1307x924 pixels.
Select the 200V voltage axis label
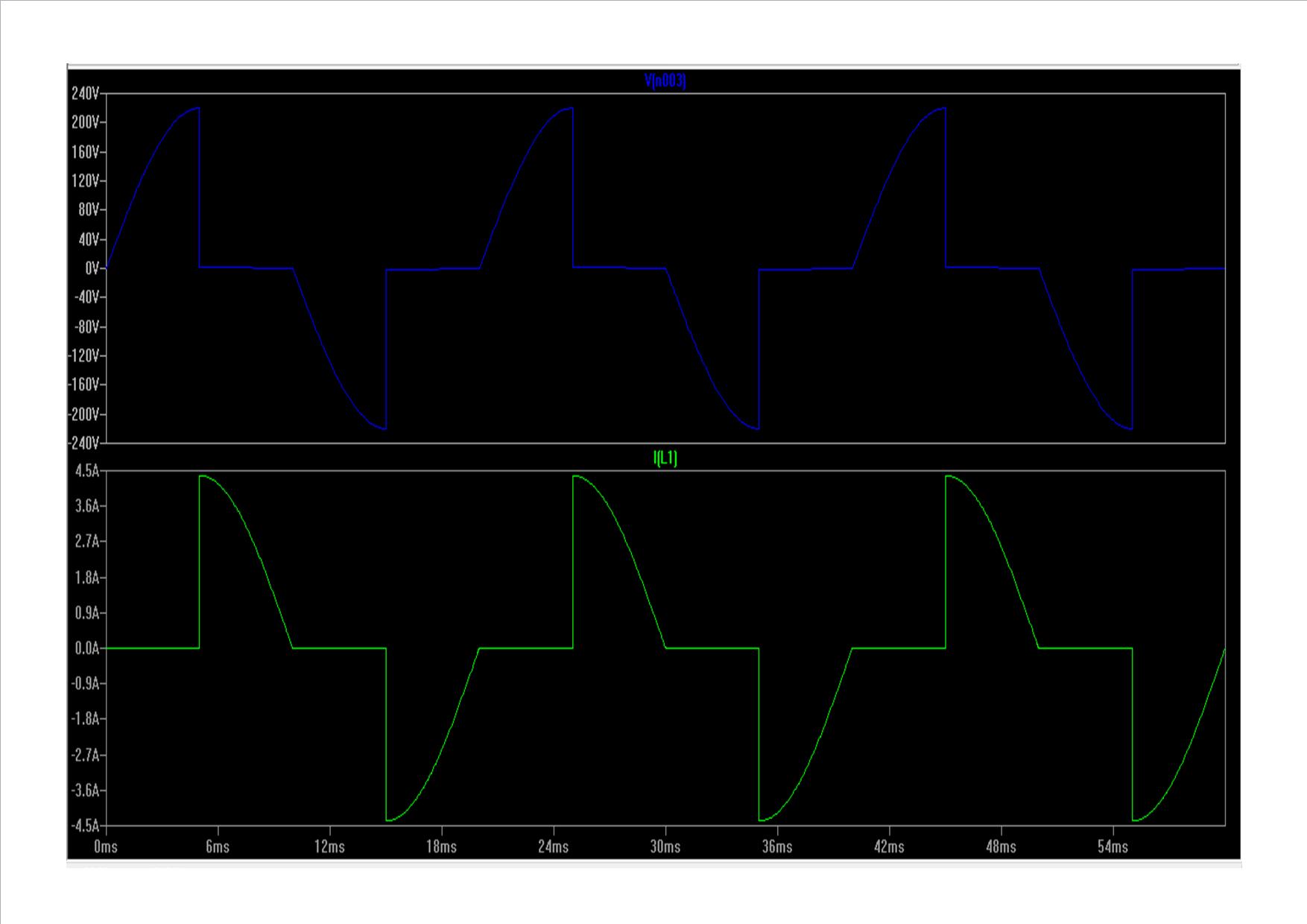(x=85, y=122)
